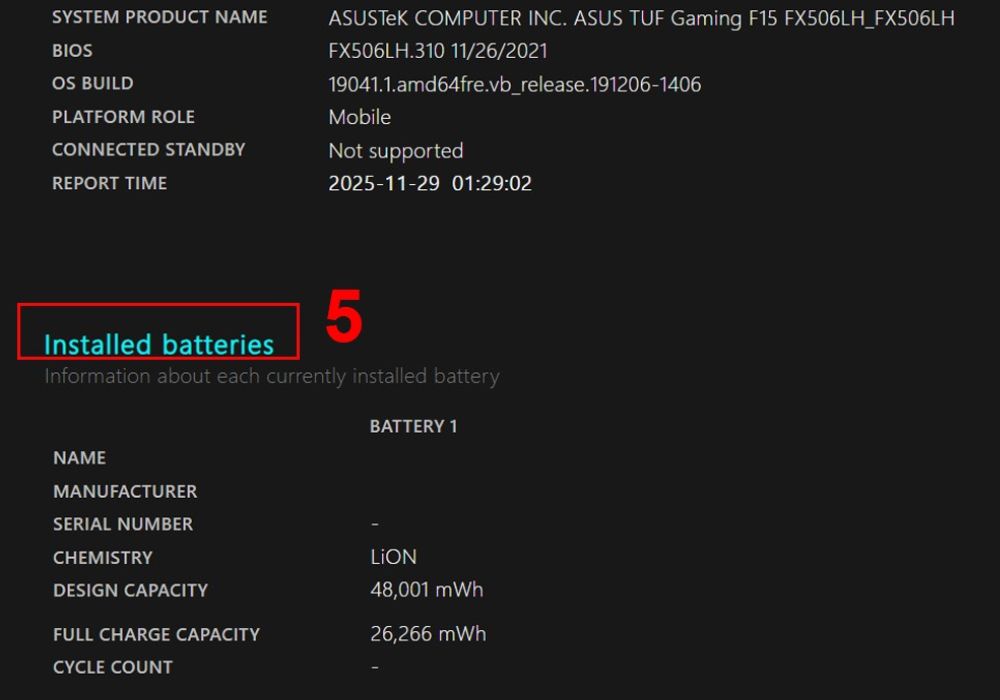Image resolution: width=1000 pixels, height=700 pixels.
Task: Click the Installed batteries heading
Action: 159,344
